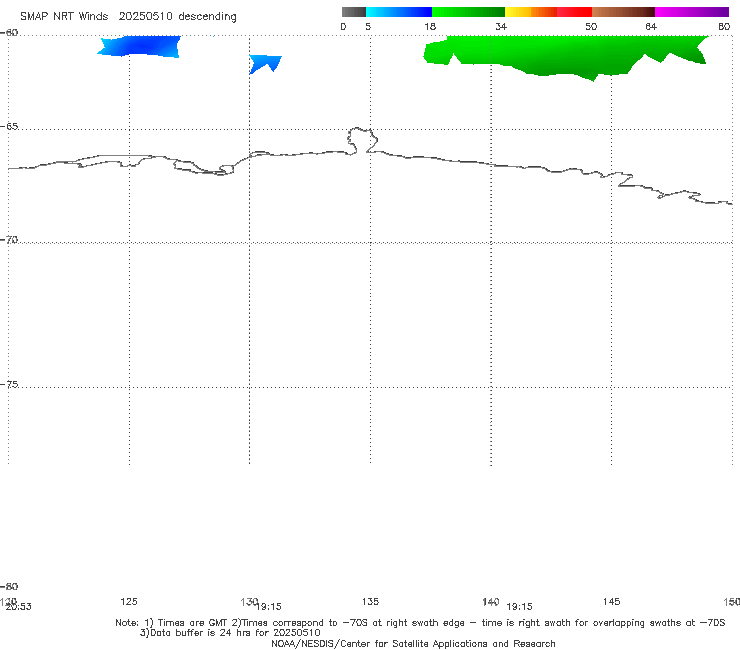Click the small blue wind patch near longitude 130
The width and height of the screenshot is (740, 650).
click(x=264, y=64)
